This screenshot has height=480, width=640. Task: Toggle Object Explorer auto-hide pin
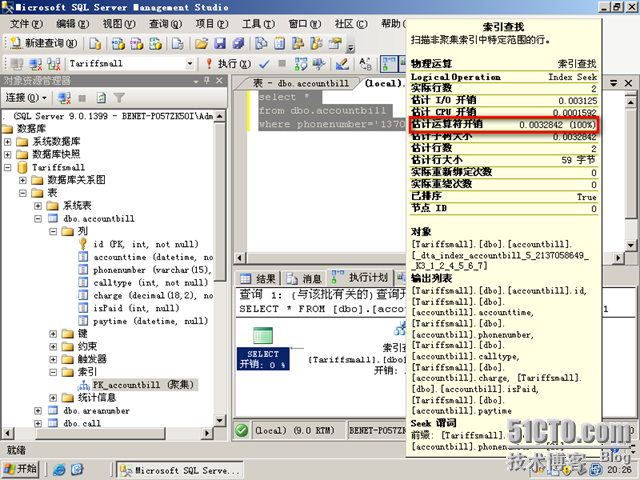coord(207,80)
